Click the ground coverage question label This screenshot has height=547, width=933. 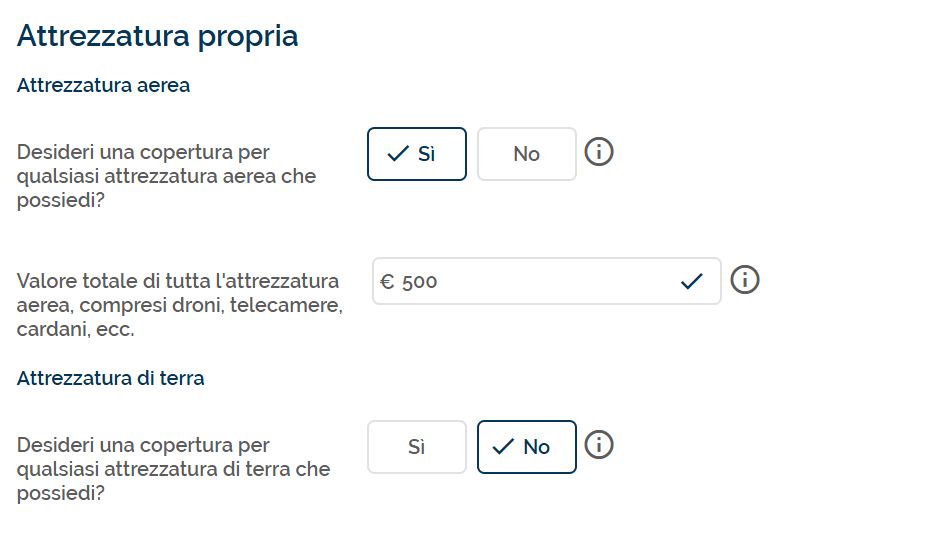pyautogui.click(x=174, y=469)
